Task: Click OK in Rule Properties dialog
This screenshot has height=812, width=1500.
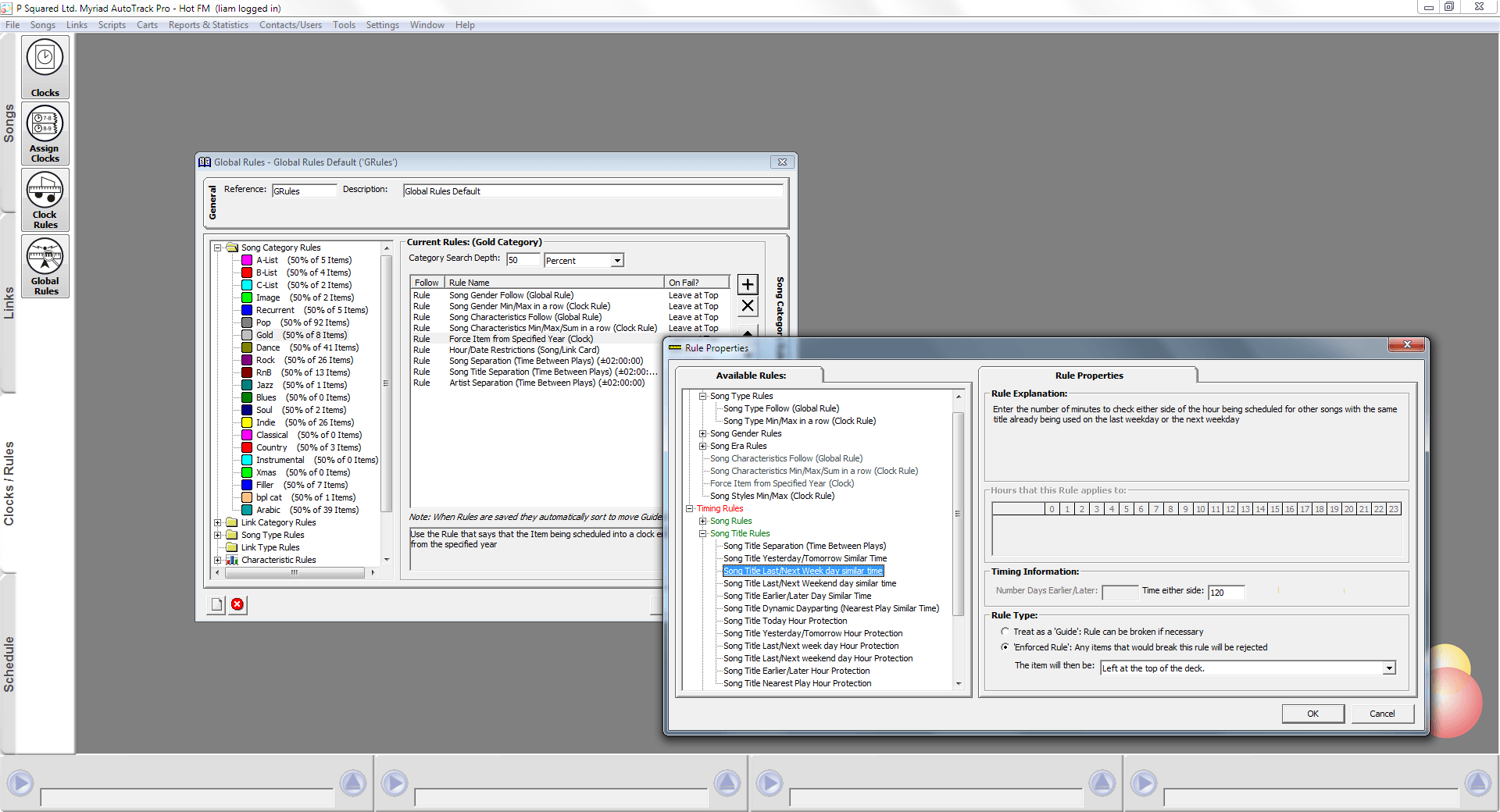Action: click(1312, 714)
